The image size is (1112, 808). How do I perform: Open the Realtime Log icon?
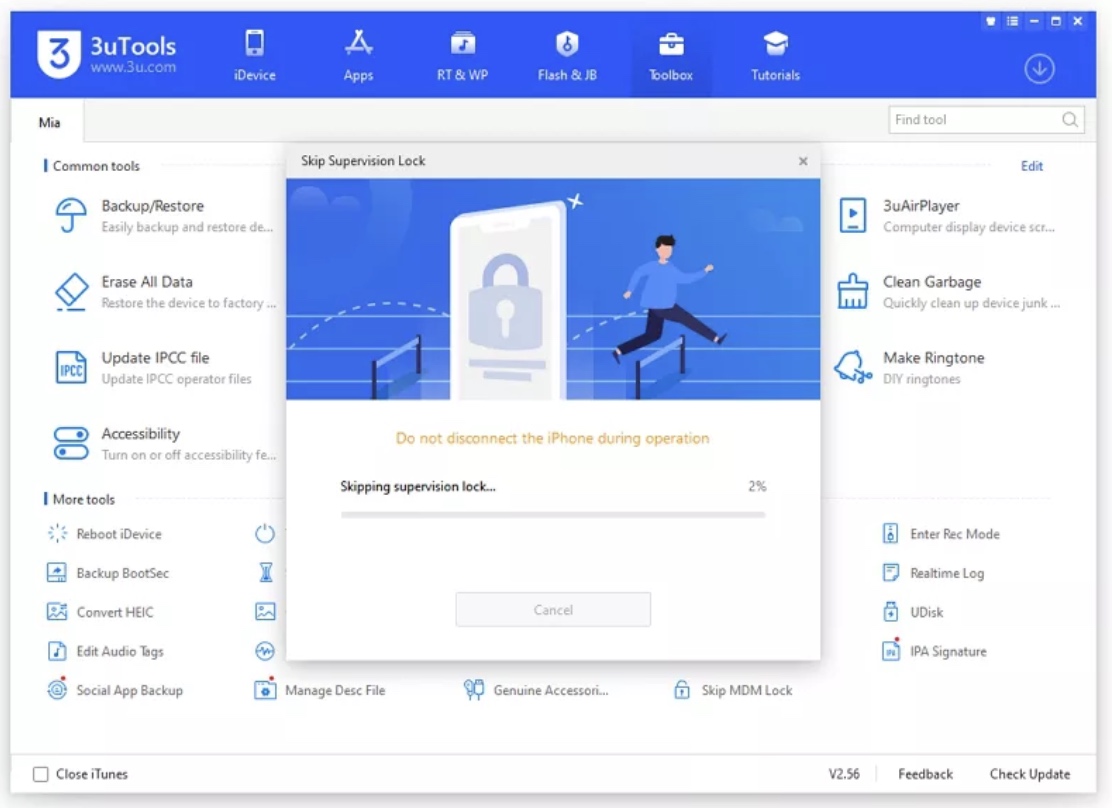pyautogui.click(x=891, y=572)
